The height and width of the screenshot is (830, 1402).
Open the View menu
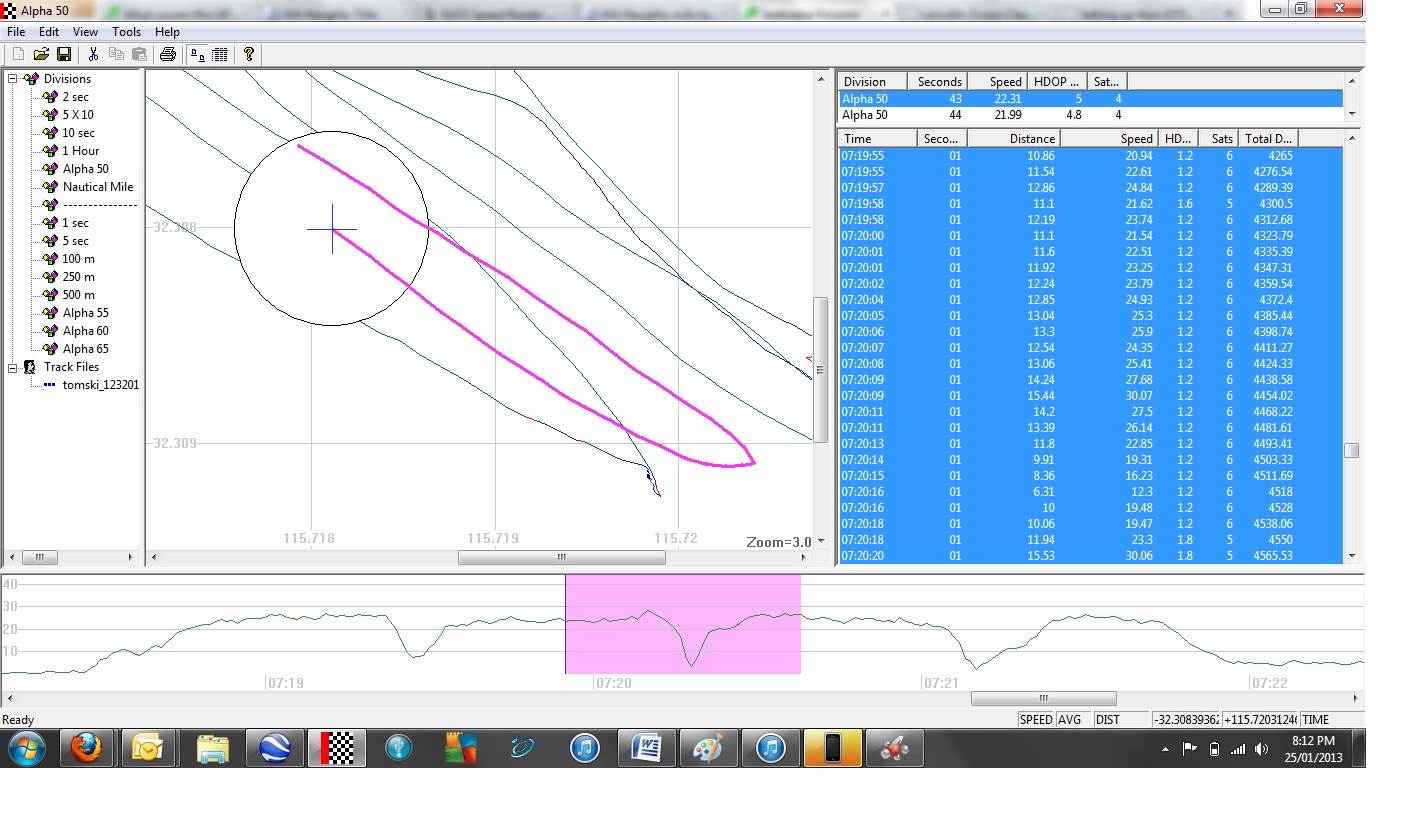[x=85, y=32]
